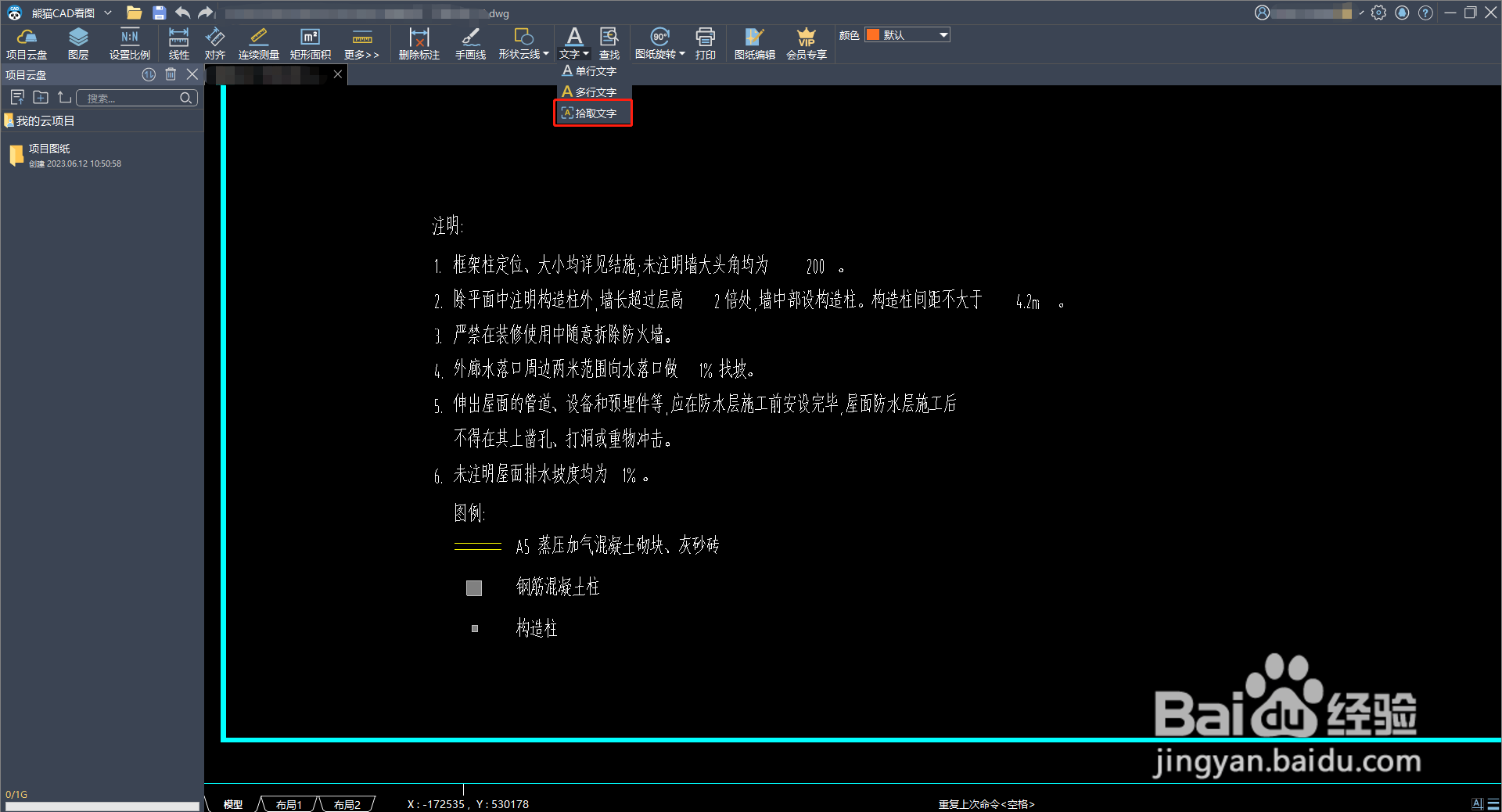Switch to the 布局2 layout tab
The height and width of the screenshot is (812, 1502).
347,804
